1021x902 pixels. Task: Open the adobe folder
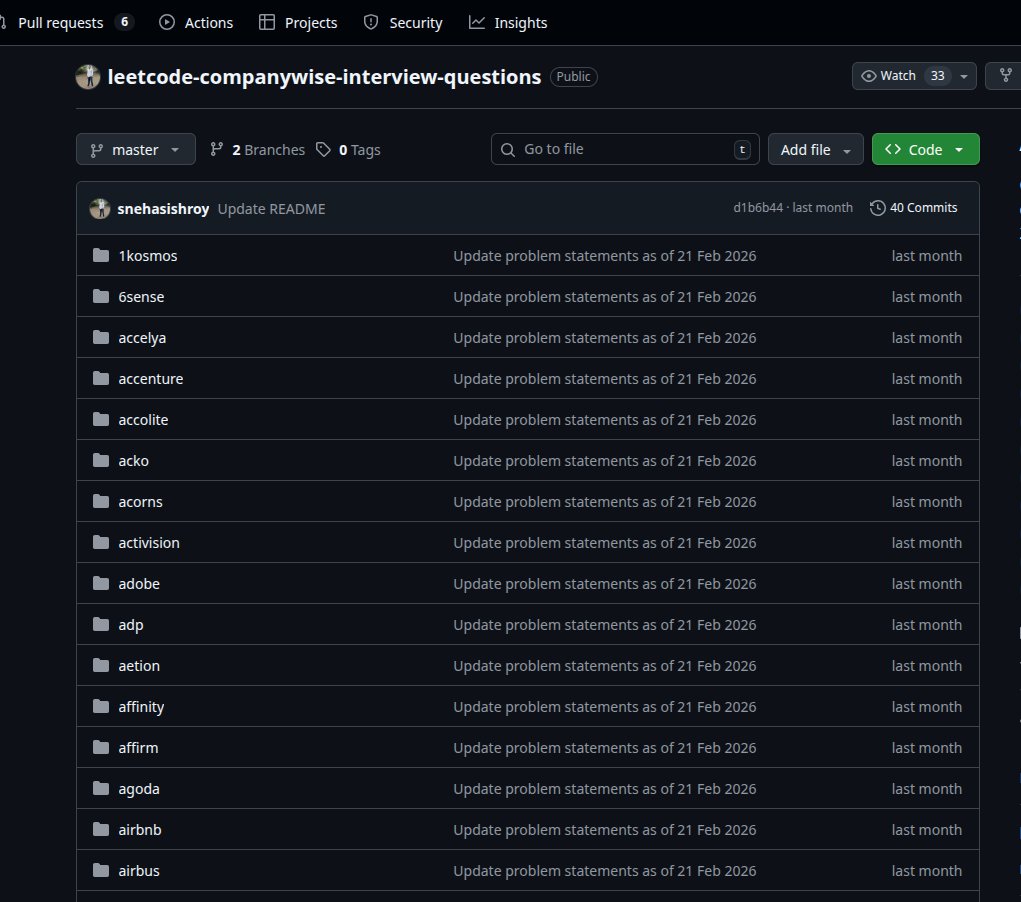click(x=139, y=584)
